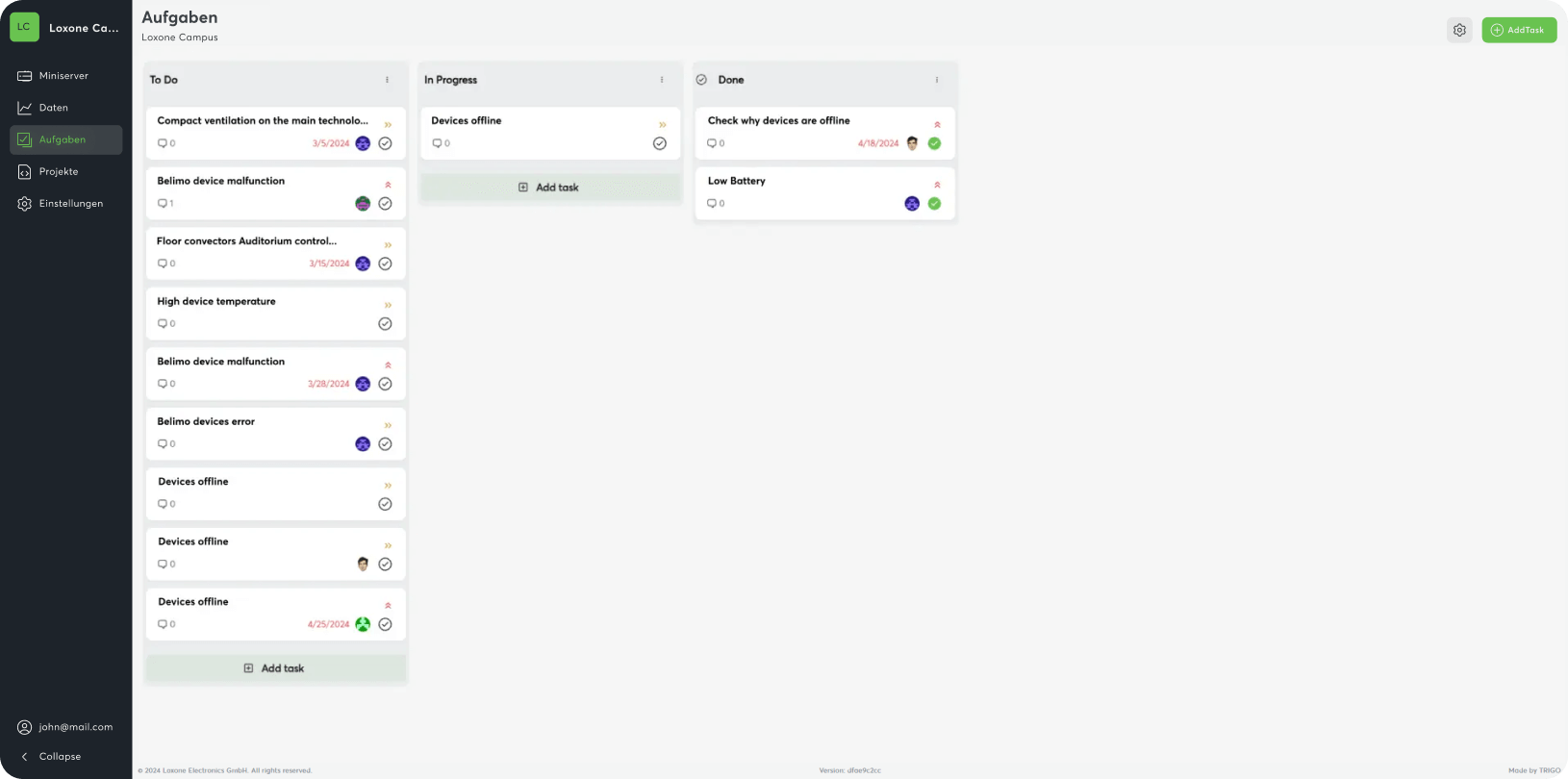The image size is (1568, 779).
Task: Click the avatar on Belimo devices error card
Action: [x=363, y=444]
